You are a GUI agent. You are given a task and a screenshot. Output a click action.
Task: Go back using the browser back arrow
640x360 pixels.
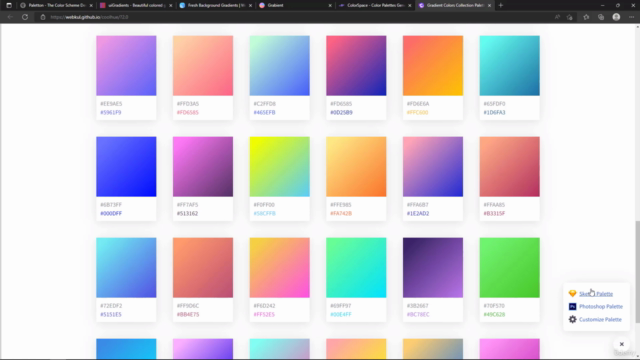coord(10,17)
